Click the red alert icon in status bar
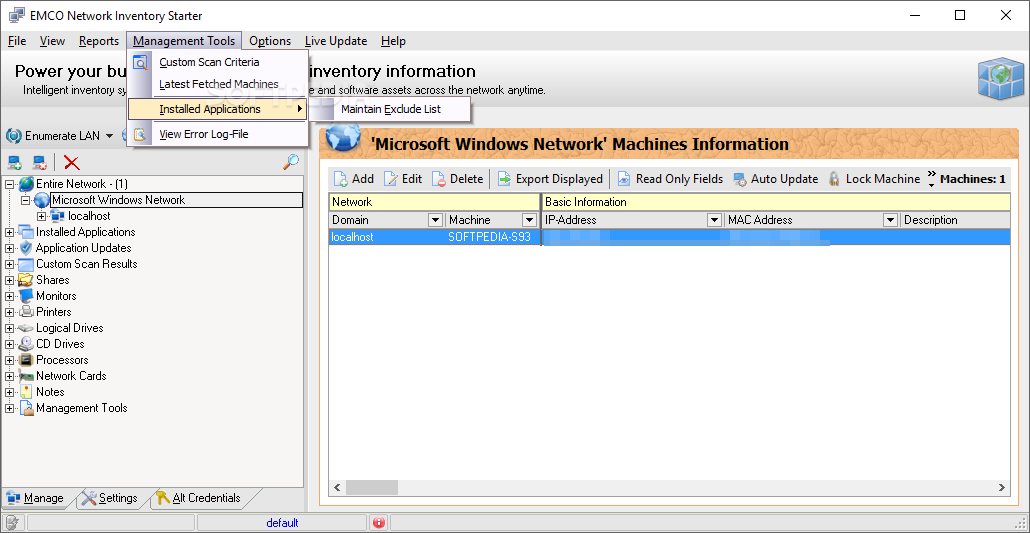 click(x=378, y=523)
